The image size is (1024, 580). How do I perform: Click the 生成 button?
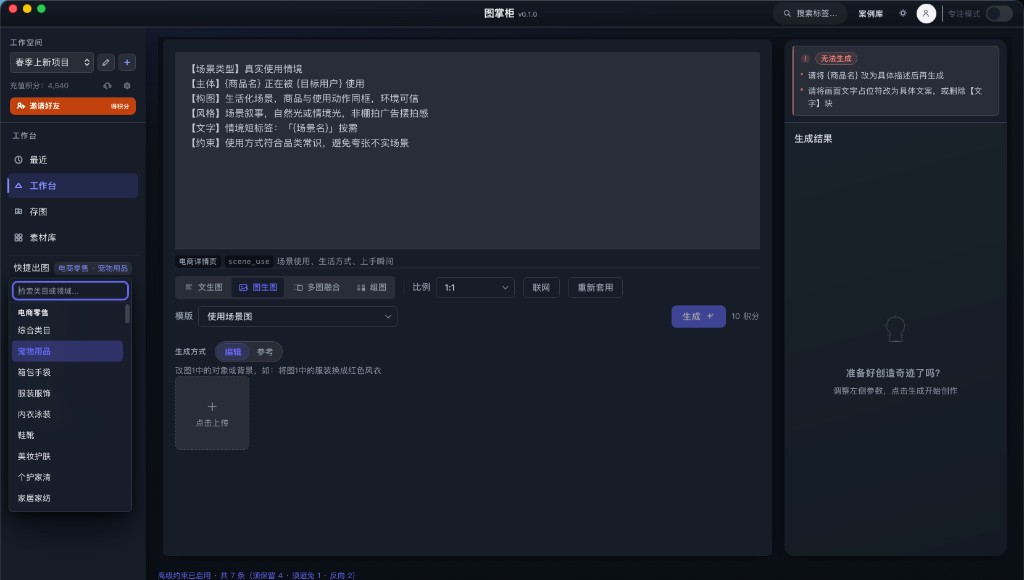(698, 316)
